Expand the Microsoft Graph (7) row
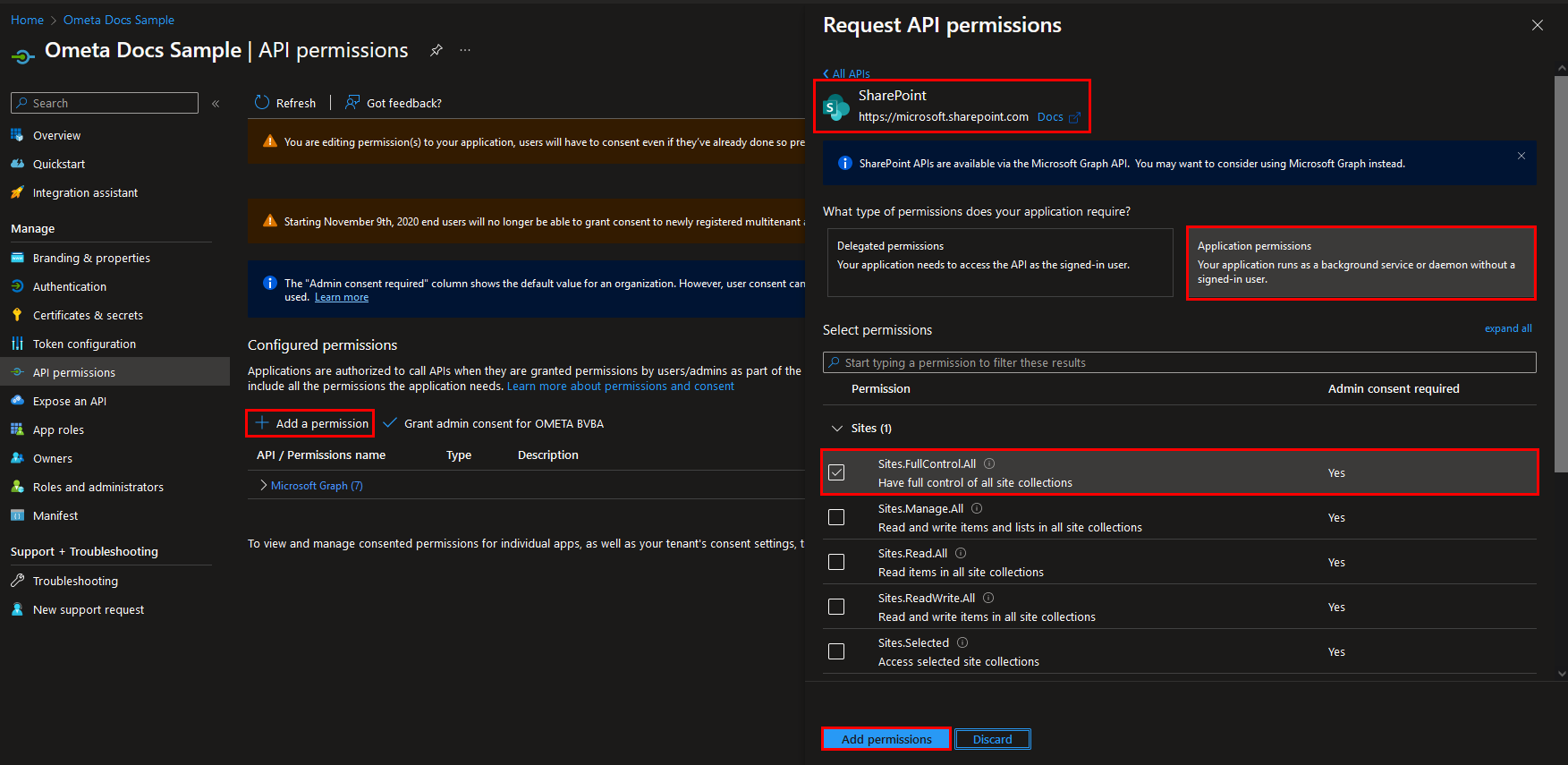1568x765 pixels. tap(264, 485)
